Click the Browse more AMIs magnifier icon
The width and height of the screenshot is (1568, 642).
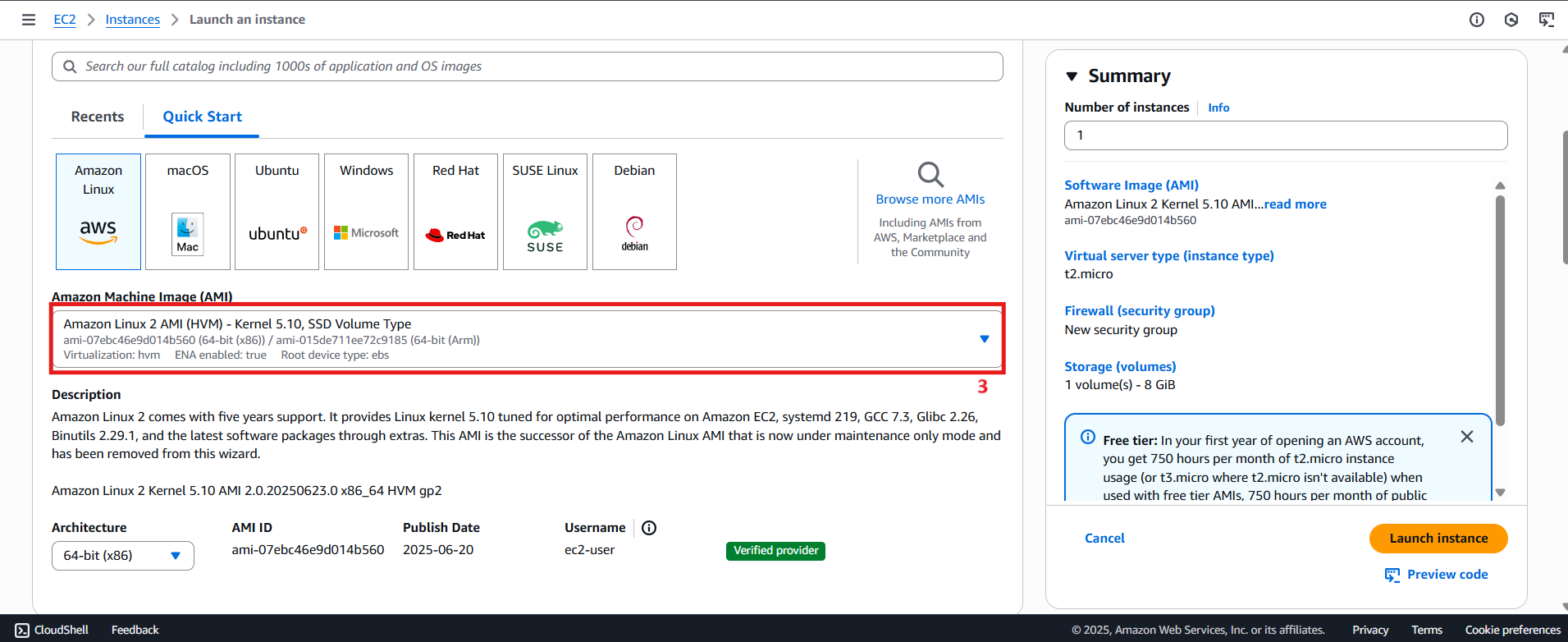click(930, 174)
